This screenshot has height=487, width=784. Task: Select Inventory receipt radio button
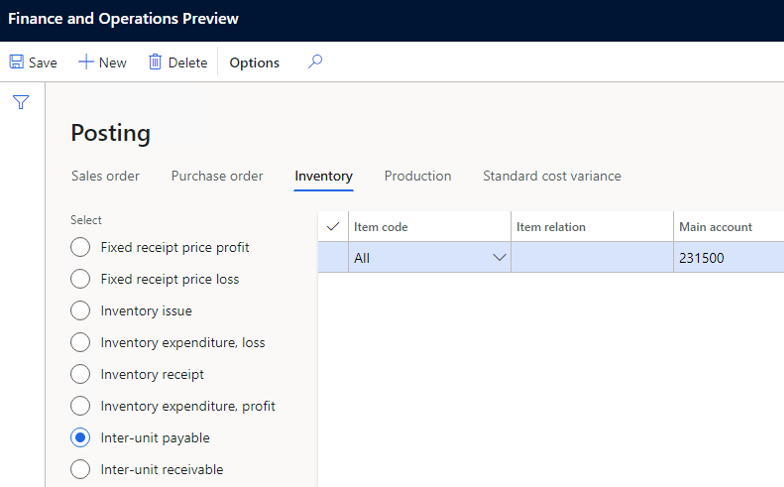click(x=80, y=375)
